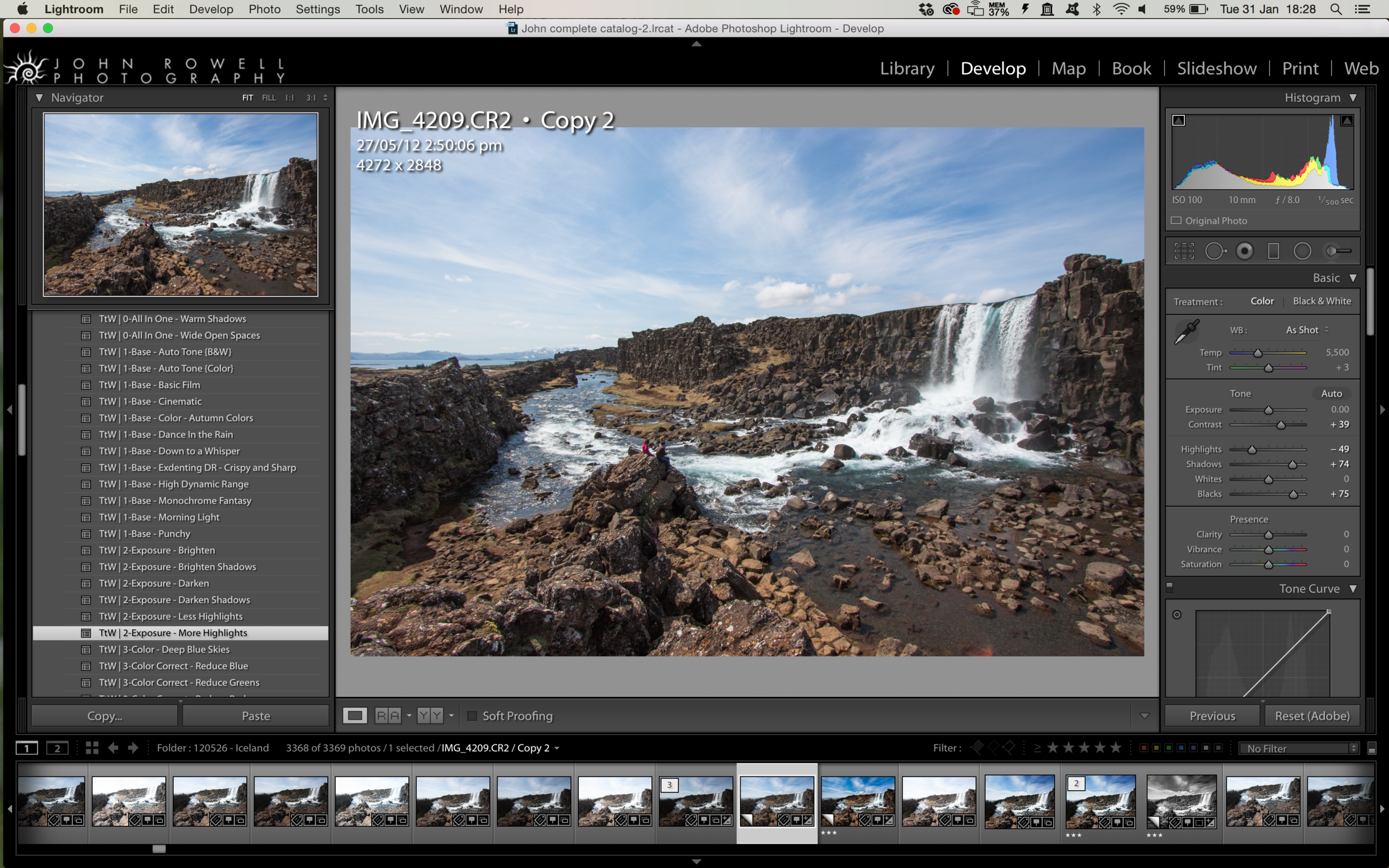Image resolution: width=1389 pixels, height=868 pixels.
Task: Click the Before/After RA view button
Action: 388,715
